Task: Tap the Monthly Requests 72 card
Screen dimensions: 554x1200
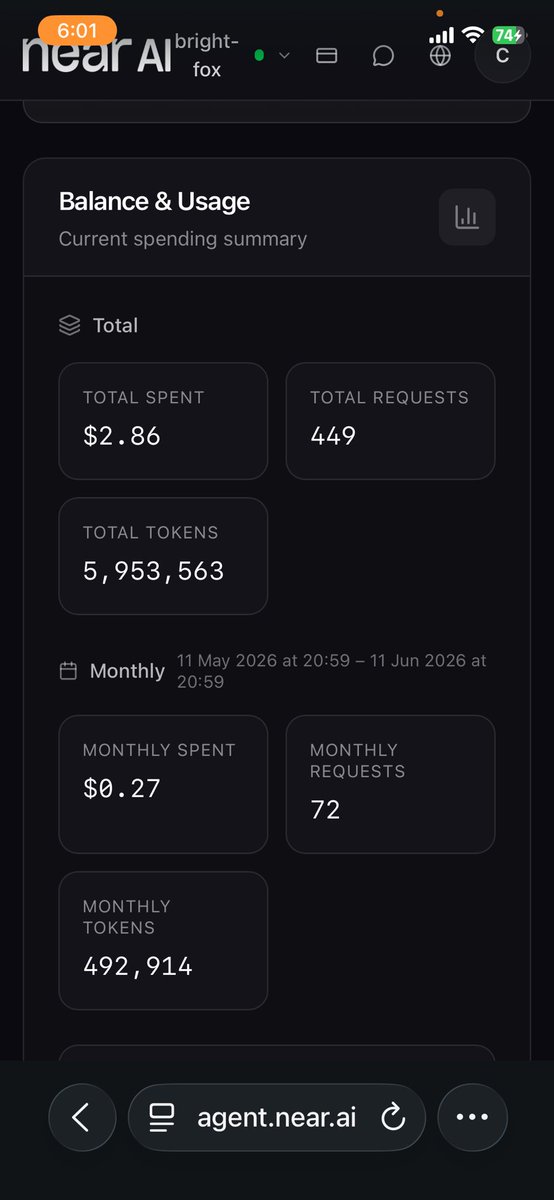Action: click(x=390, y=784)
